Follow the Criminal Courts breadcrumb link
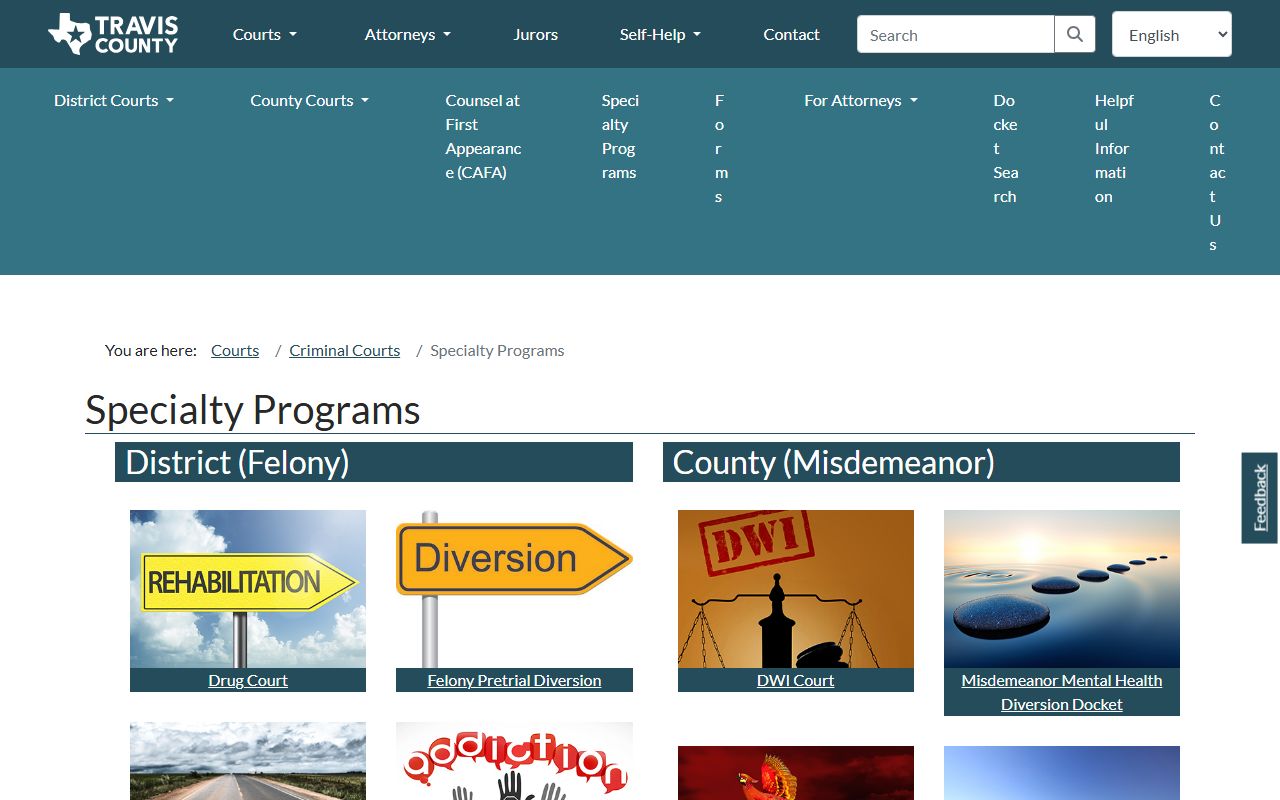Viewport: 1280px width, 800px height. coord(345,350)
